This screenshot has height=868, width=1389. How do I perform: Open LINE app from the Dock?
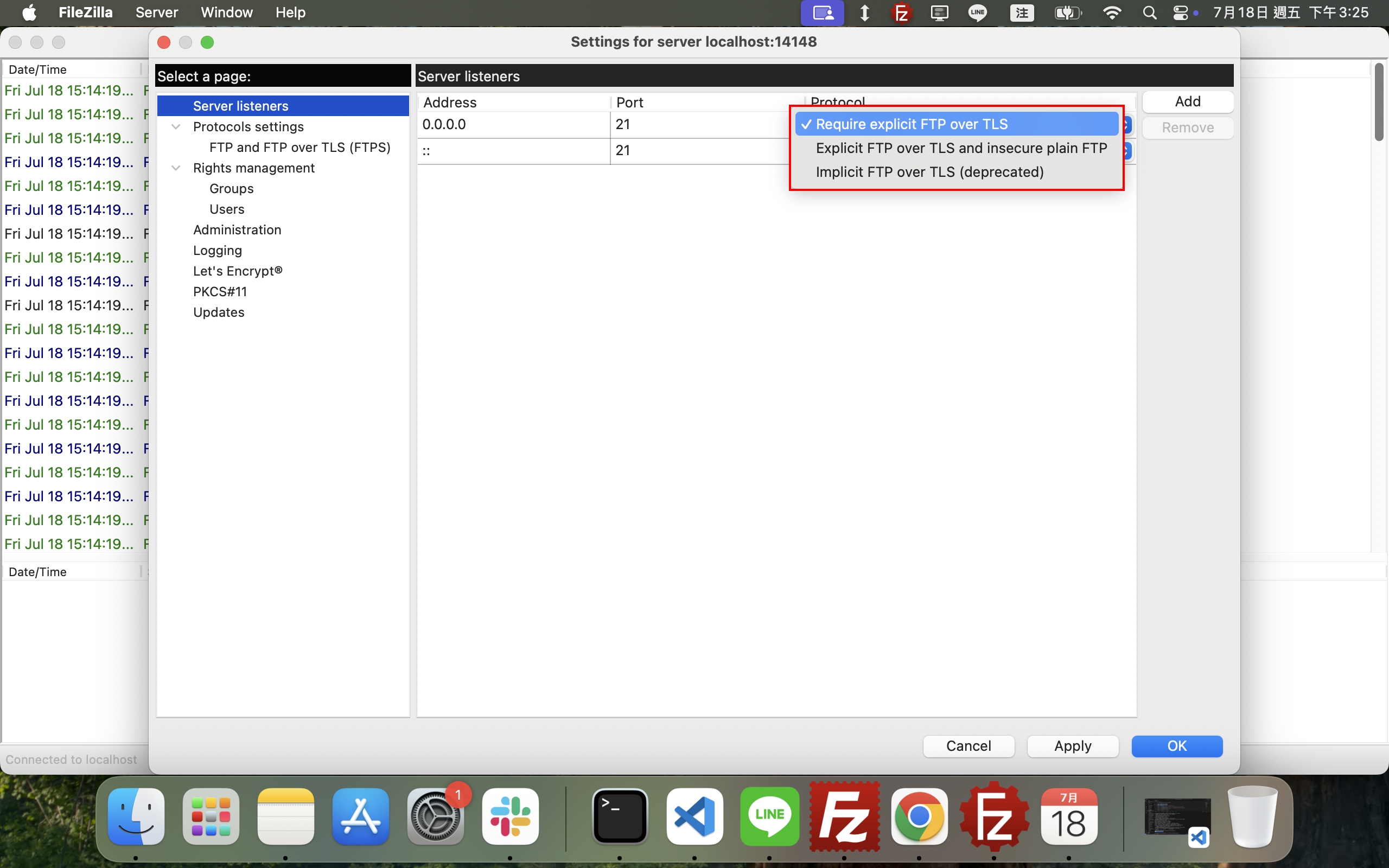coord(770,816)
